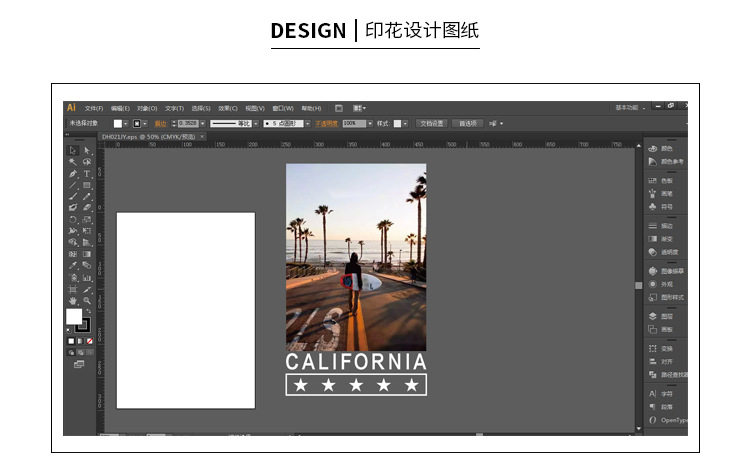
Task: Select the Slice tool
Action: pos(87,289)
